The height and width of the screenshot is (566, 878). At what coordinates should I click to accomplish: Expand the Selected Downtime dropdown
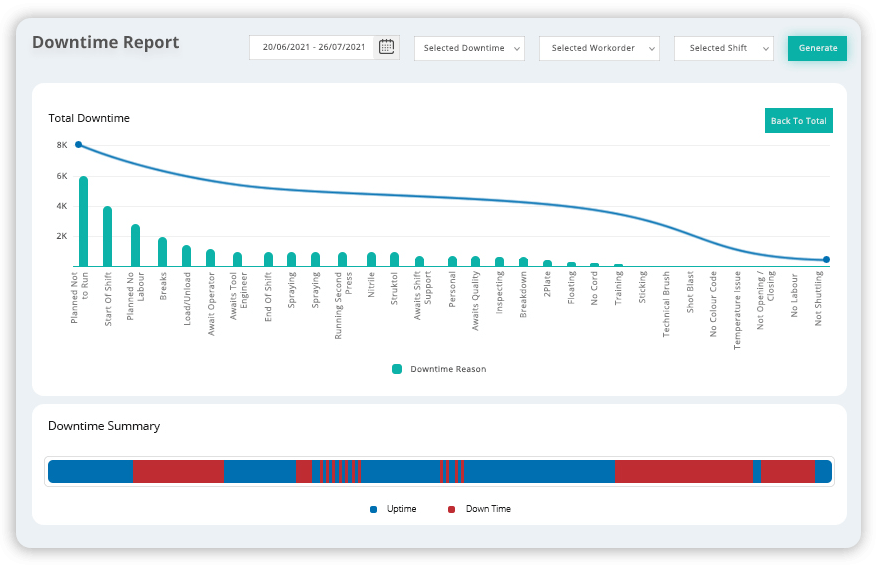[x=469, y=48]
